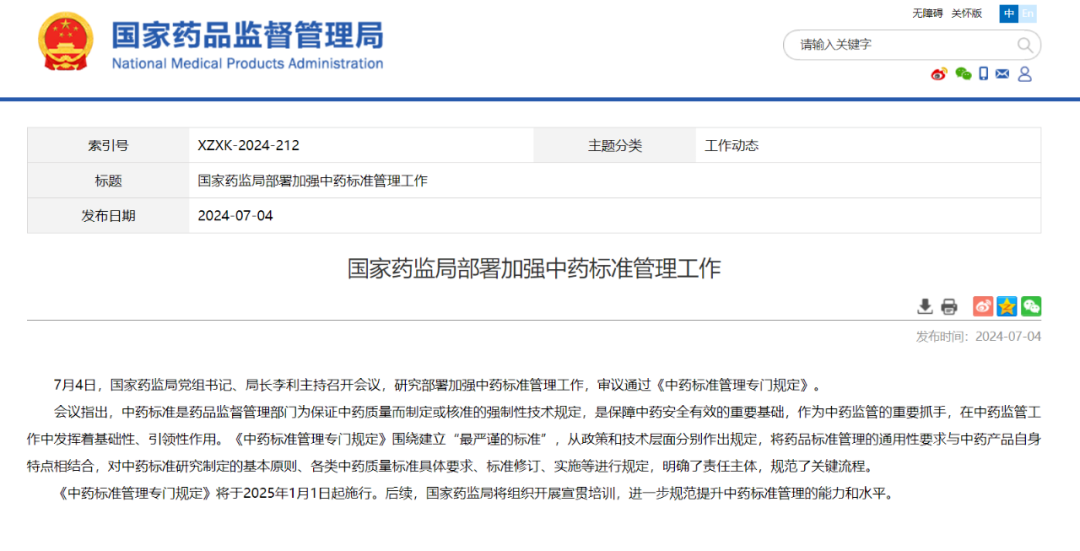Click publish date 2024-07-04 in table
Image resolution: width=1080 pixels, height=551 pixels.
pos(236,216)
